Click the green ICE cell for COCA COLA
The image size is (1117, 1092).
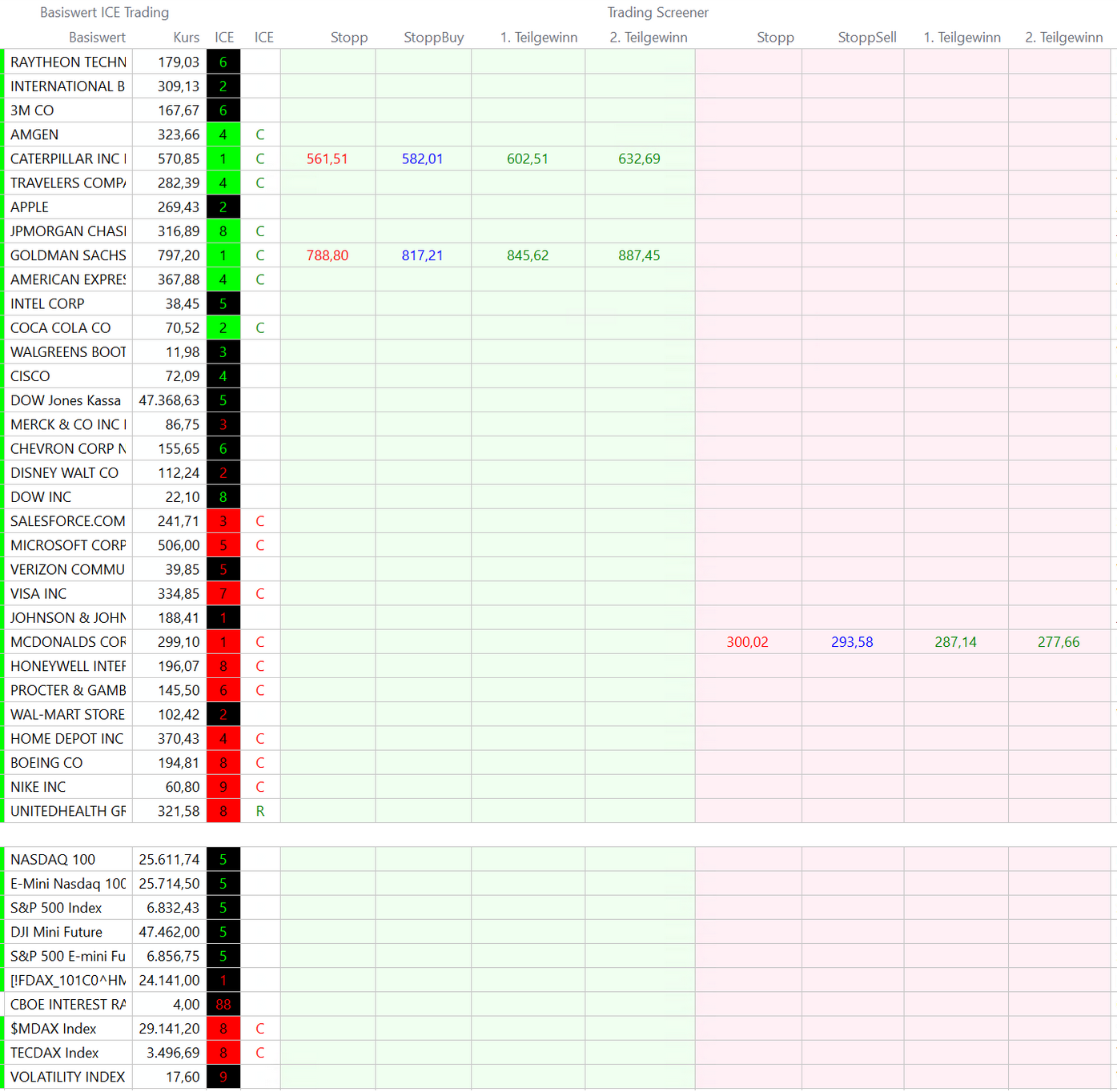223,328
